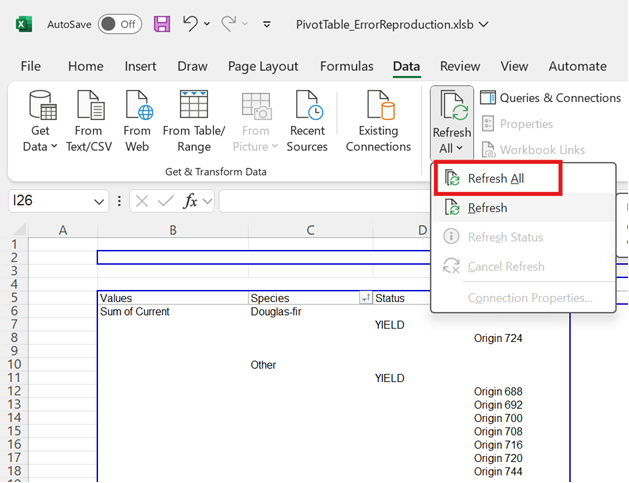The height and width of the screenshot is (483, 629).
Task: Click the Redo arrow icon
Action: pyautogui.click(x=229, y=24)
